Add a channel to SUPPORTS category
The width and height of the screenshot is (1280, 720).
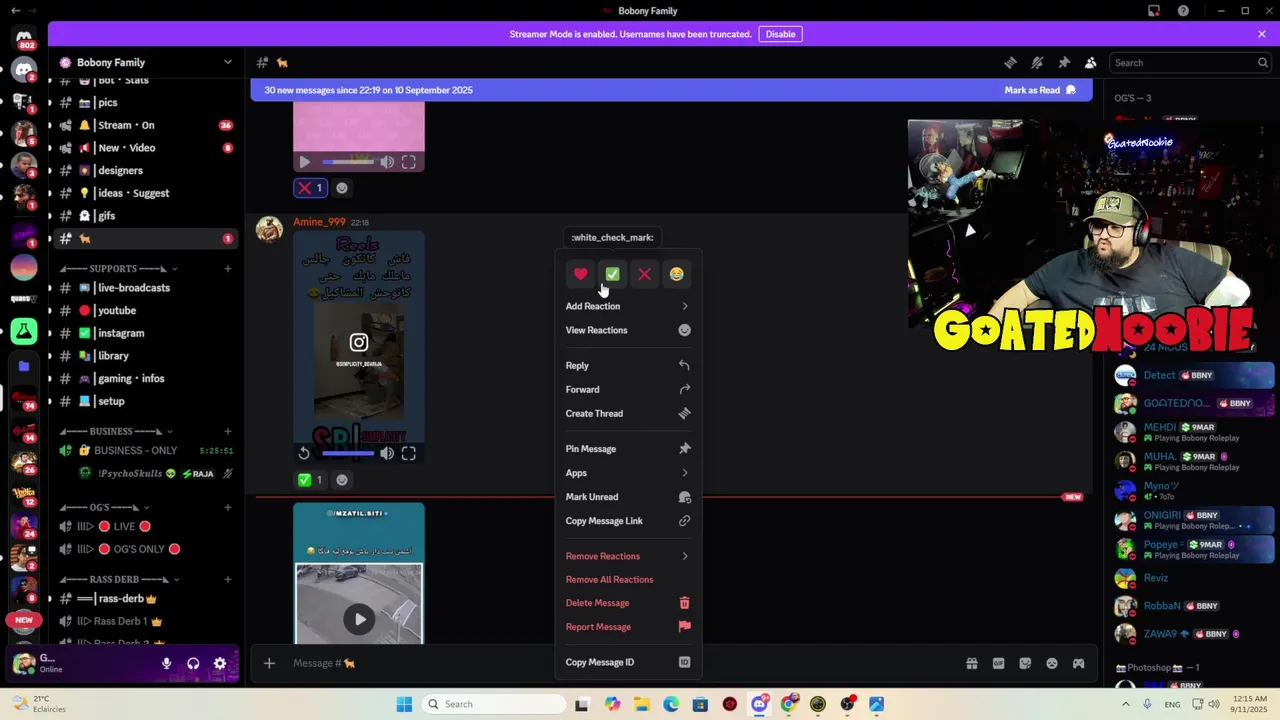228,268
